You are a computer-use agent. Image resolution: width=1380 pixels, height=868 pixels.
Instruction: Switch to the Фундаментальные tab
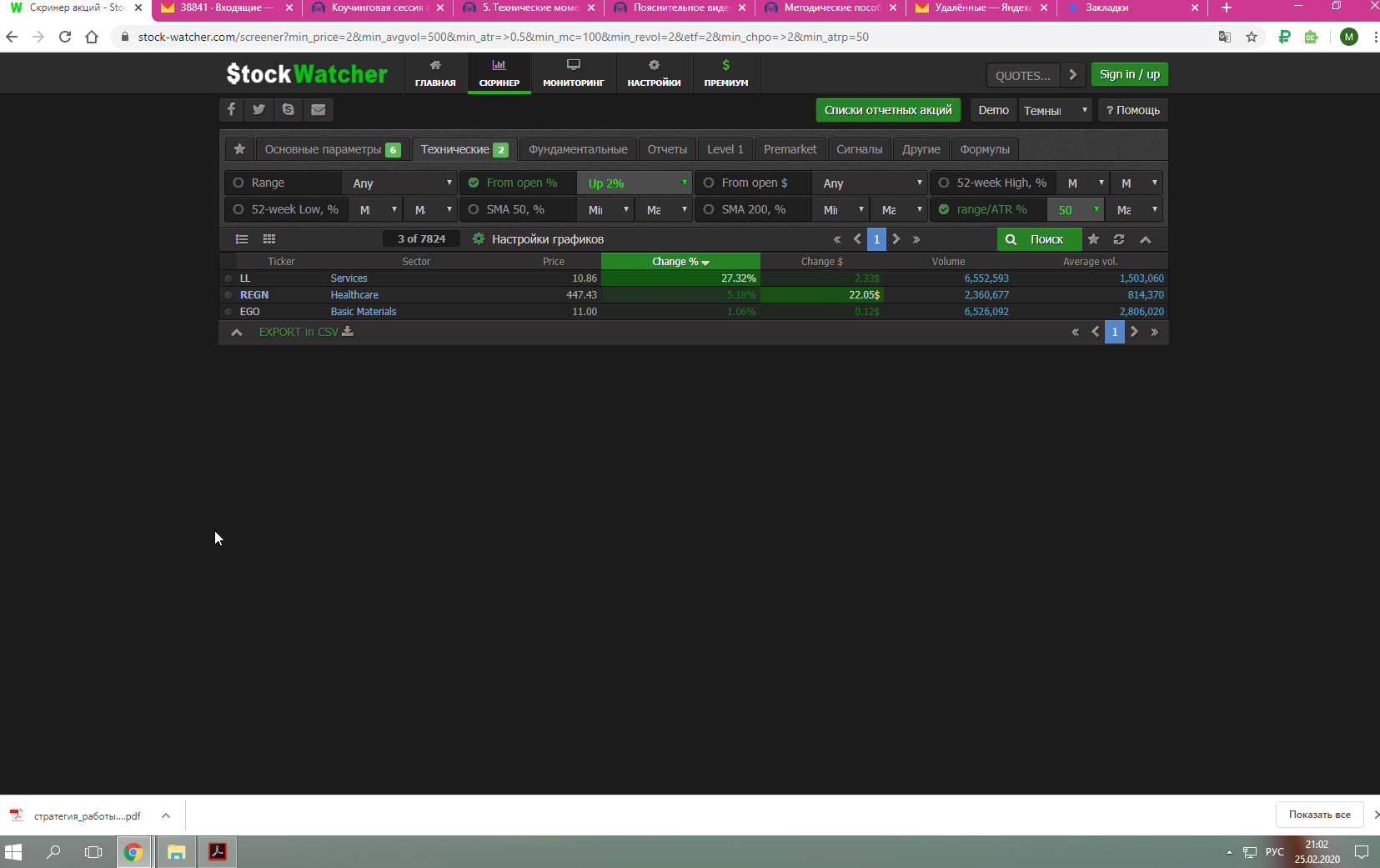[x=578, y=149]
